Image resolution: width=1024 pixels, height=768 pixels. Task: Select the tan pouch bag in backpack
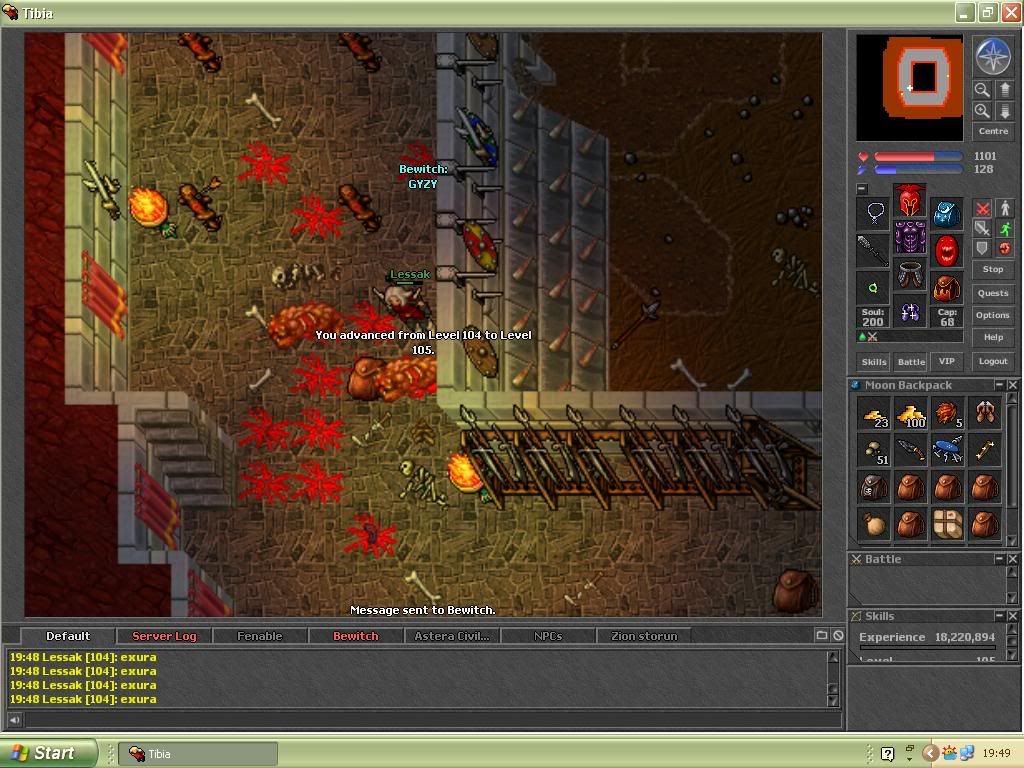tap(874, 524)
